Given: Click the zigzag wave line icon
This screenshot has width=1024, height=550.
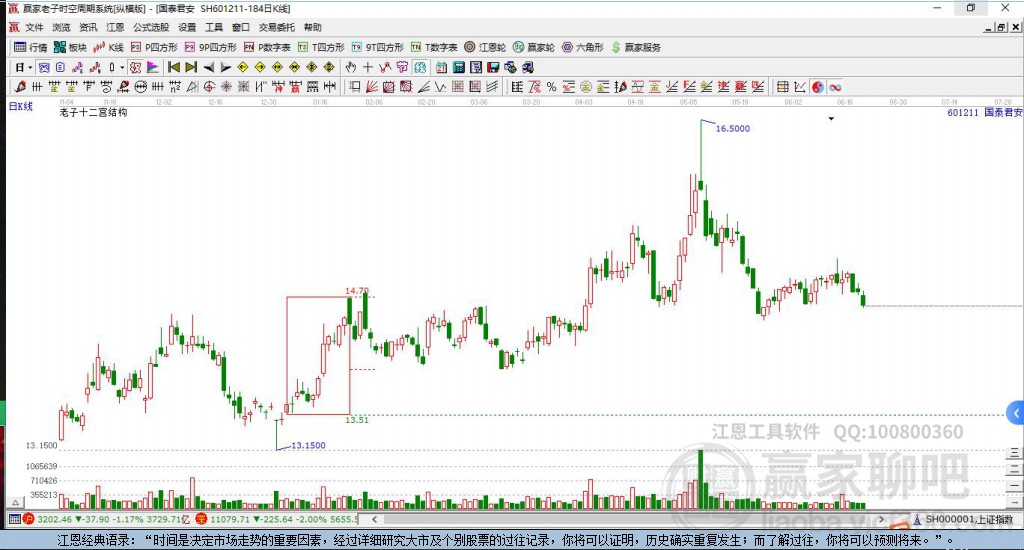Looking at the screenshot, I should [440, 86].
